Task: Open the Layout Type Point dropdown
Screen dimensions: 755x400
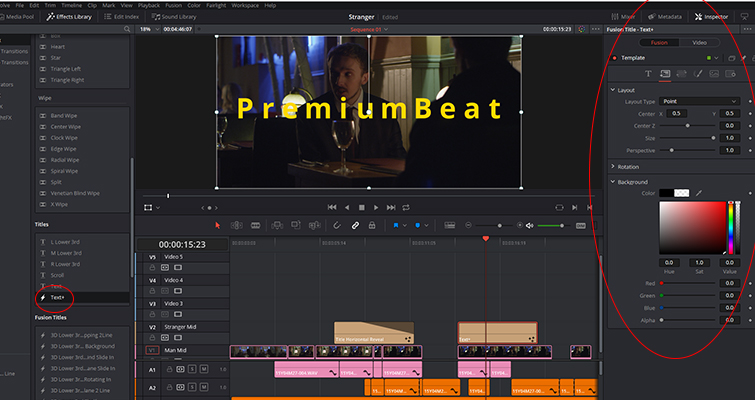Action: tap(699, 102)
